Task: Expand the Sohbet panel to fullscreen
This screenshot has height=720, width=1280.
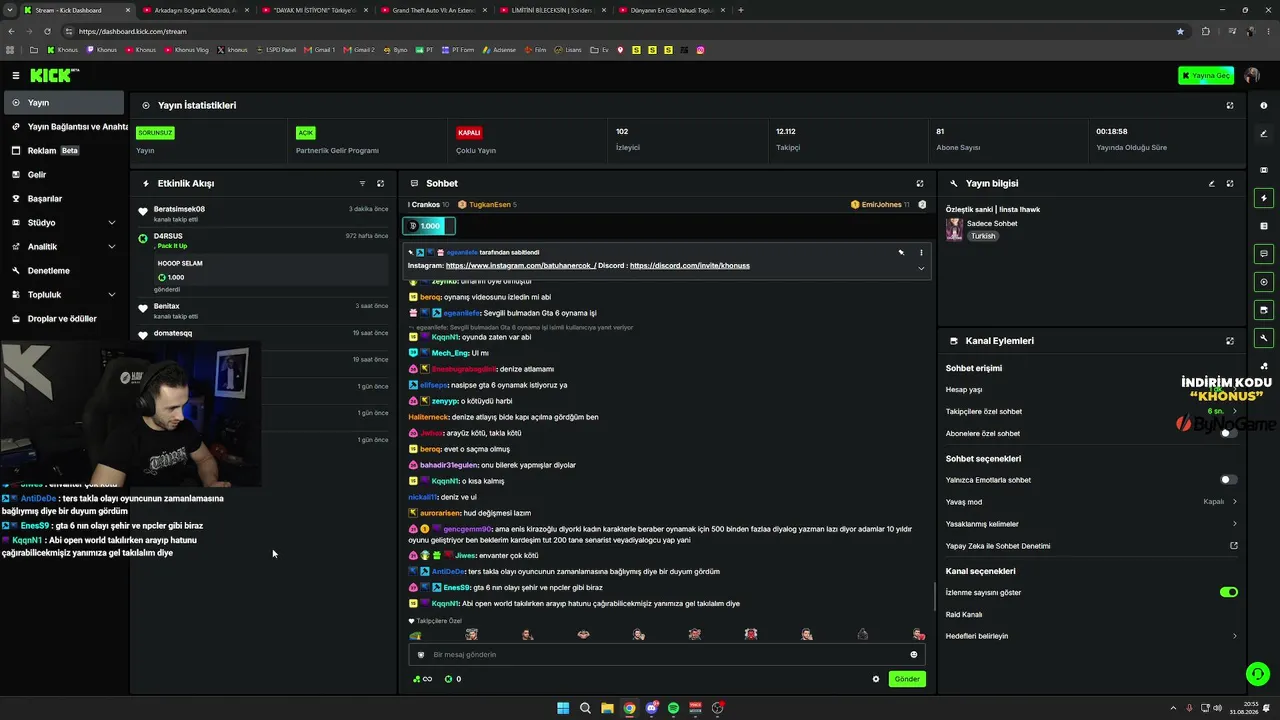Action: click(920, 184)
